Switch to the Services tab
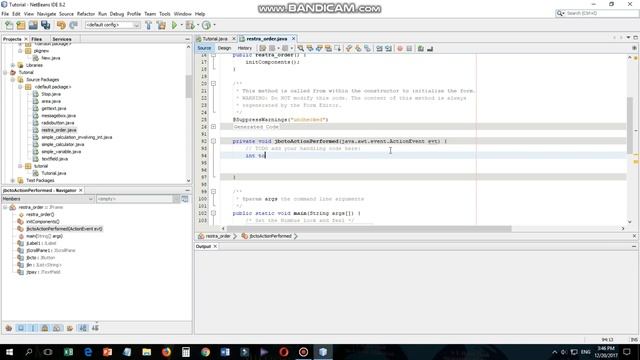640x360 pixels. coord(62,39)
